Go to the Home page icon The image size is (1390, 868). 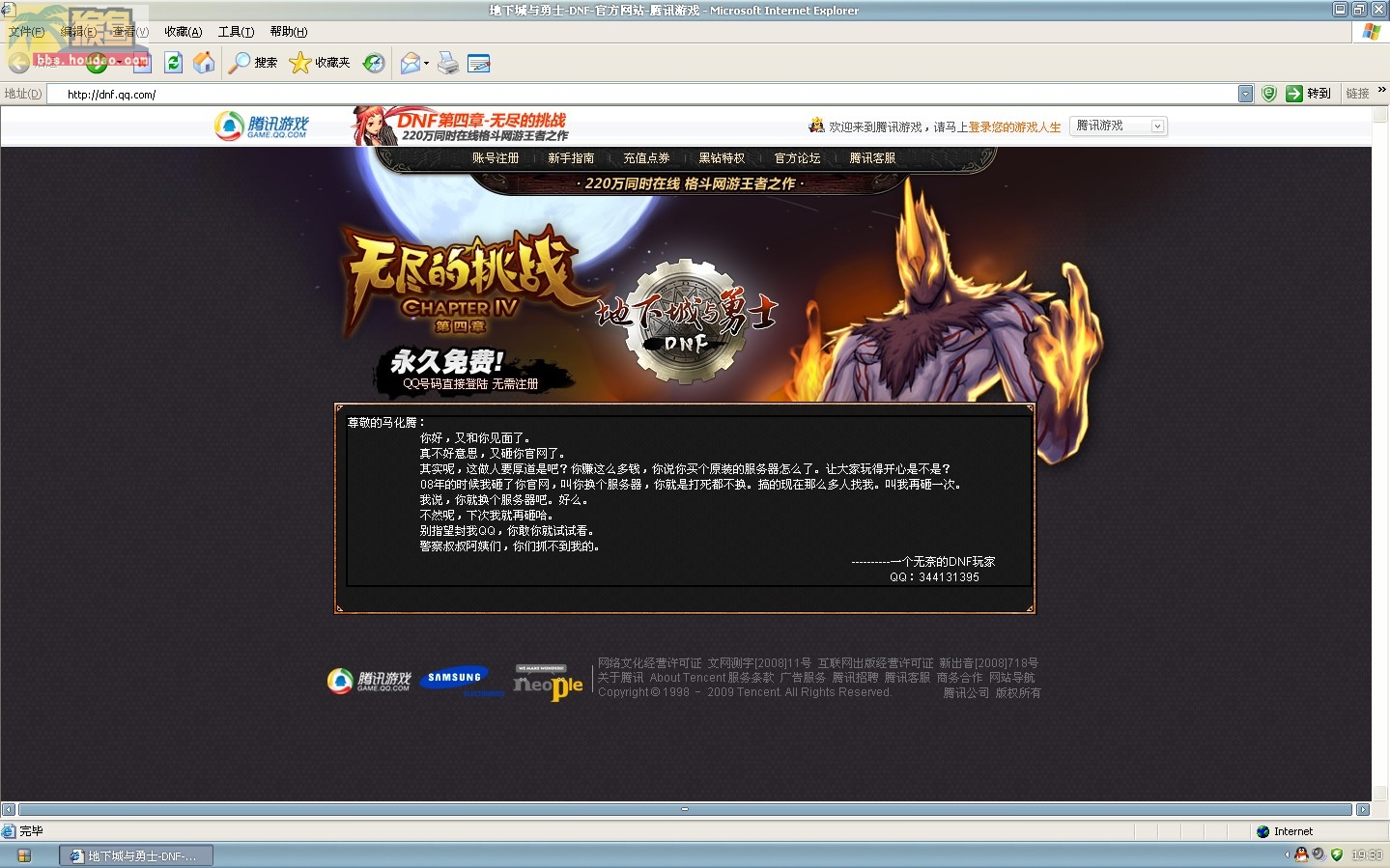point(204,63)
